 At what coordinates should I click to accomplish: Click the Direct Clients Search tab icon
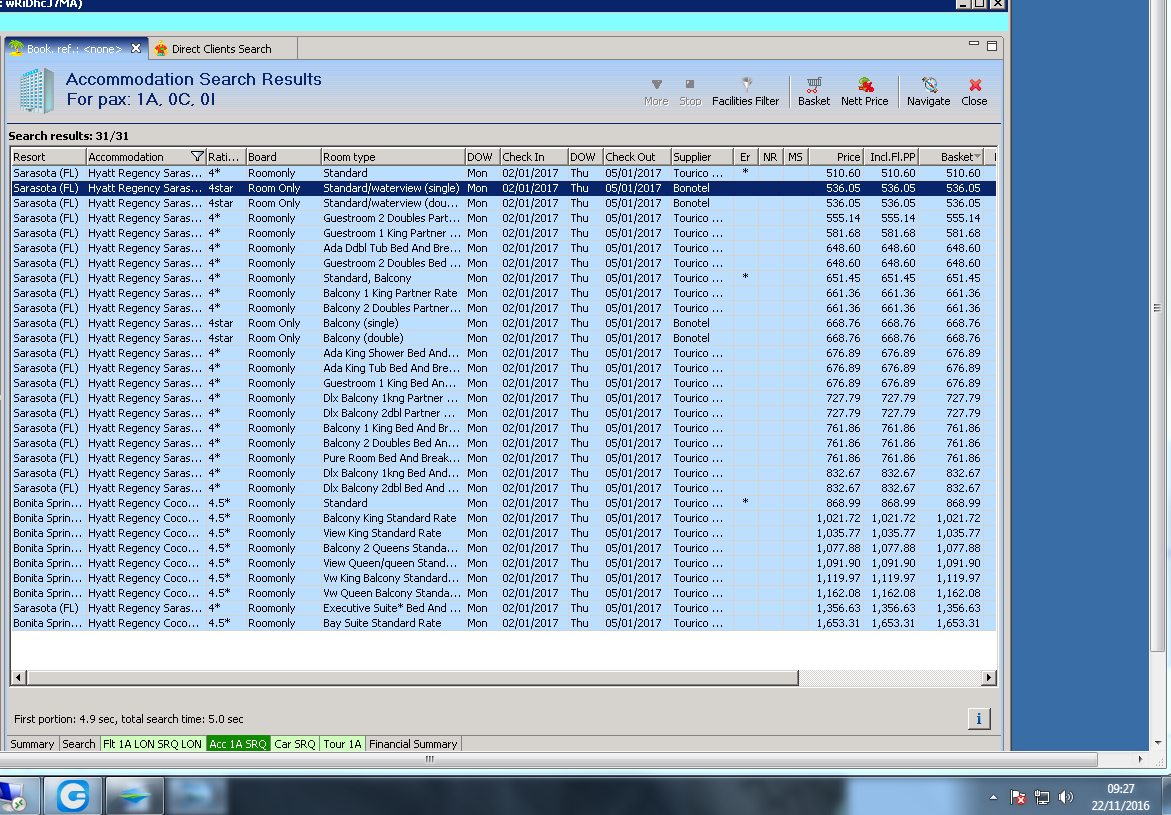pos(161,49)
